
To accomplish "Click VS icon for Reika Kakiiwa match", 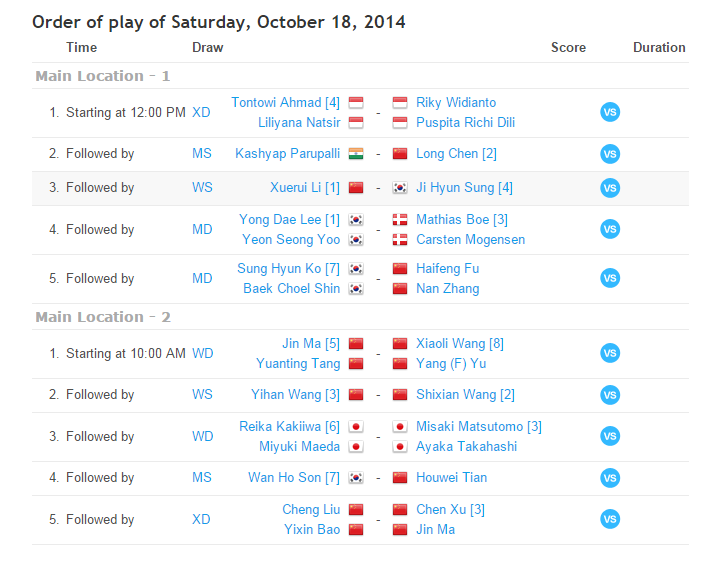I will click(x=609, y=436).
